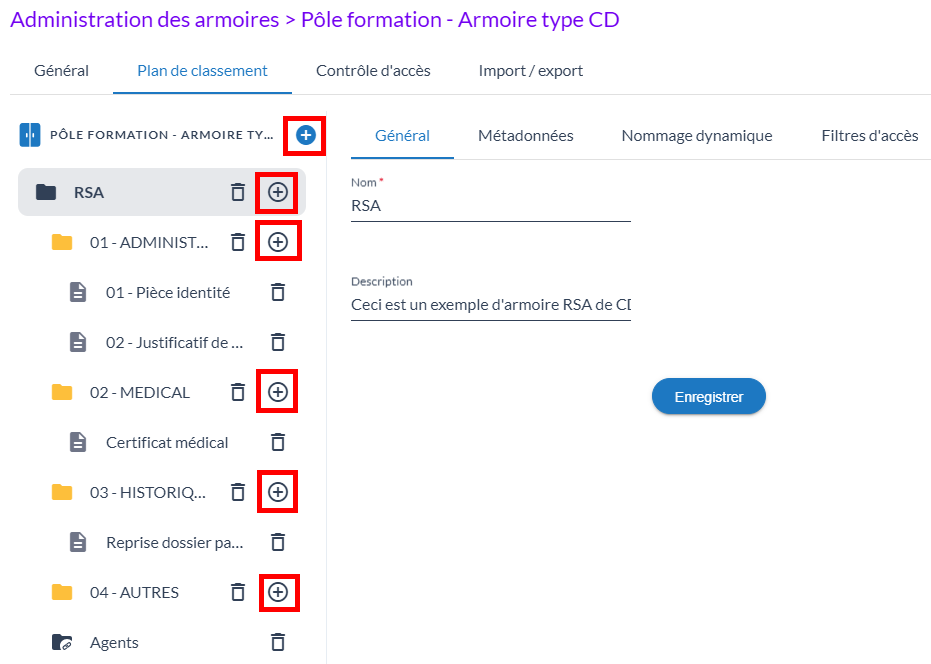Click plus icon on 01 - ADMINIST... folder
This screenshot has height=664, width=931.
pyautogui.click(x=278, y=242)
